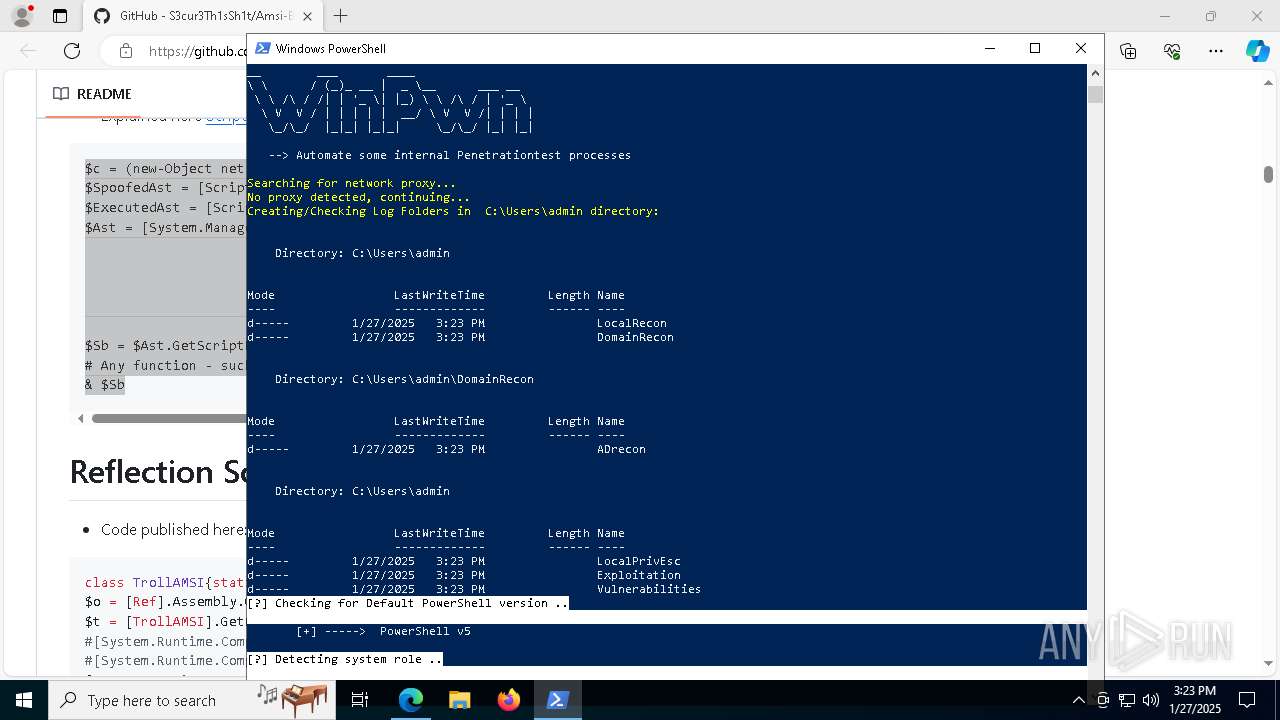Open the notification center icon
Image resolution: width=1280 pixels, height=720 pixels.
click(x=1248, y=700)
